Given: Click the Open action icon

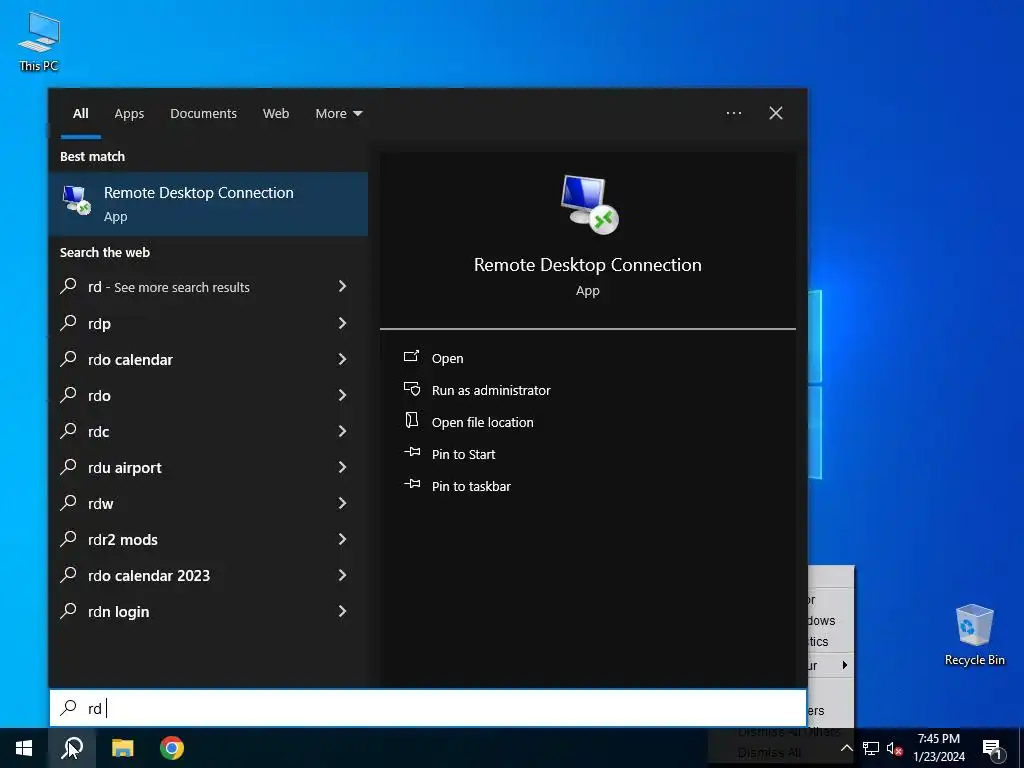Looking at the screenshot, I should pyautogui.click(x=411, y=357).
